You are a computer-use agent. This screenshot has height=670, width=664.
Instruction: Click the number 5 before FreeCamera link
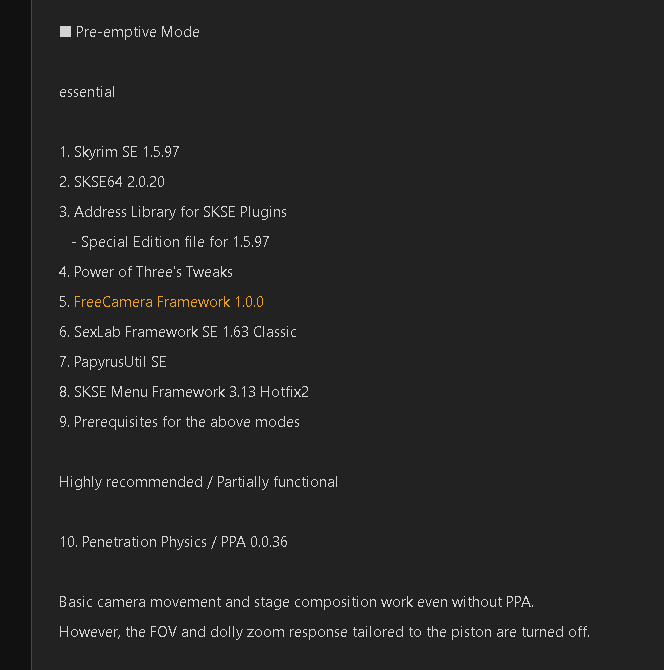pos(64,302)
